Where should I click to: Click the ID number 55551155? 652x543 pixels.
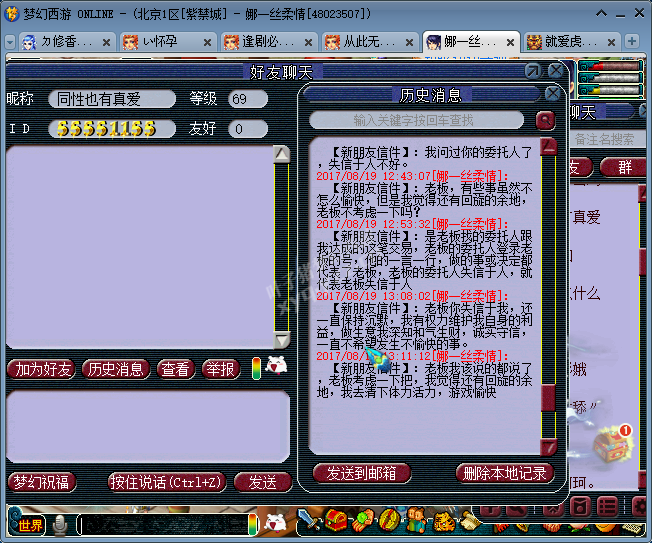point(106,129)
